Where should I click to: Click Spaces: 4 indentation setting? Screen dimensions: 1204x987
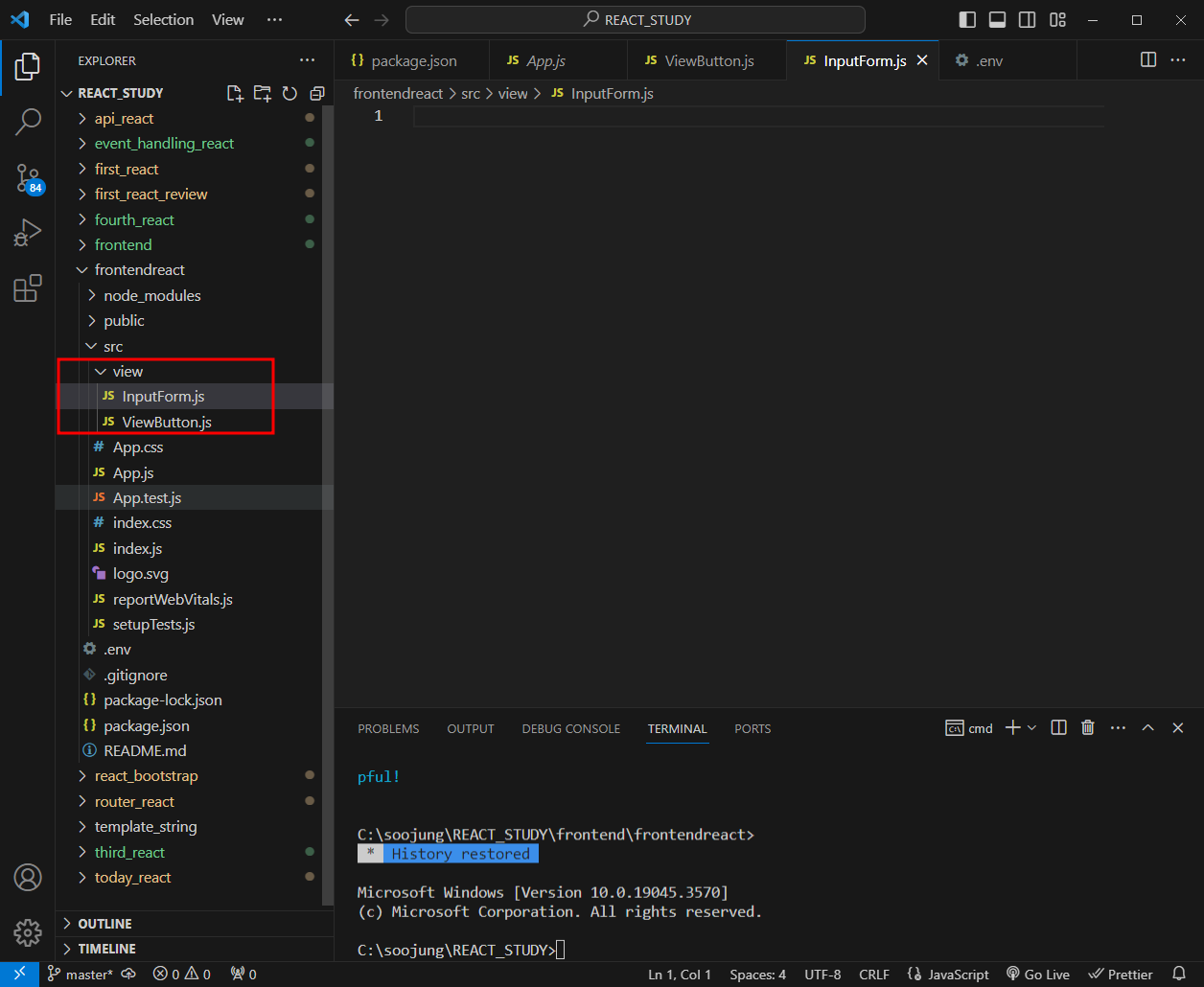tap(757, 975)
